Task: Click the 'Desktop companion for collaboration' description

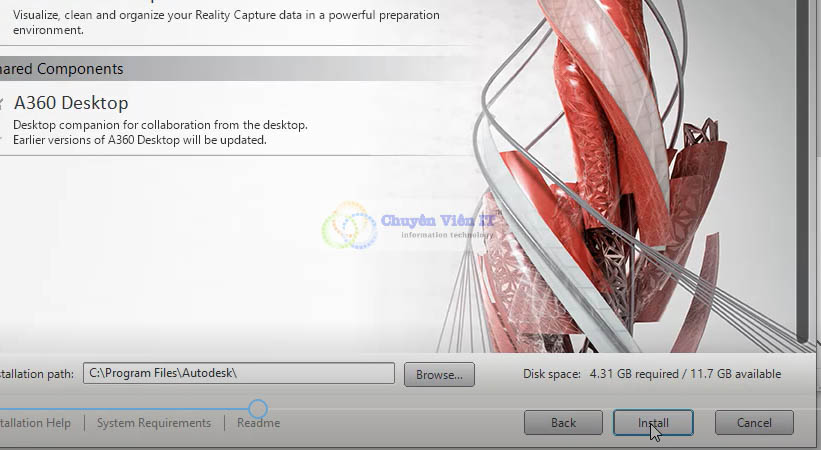Action: [x=160, y=125]
